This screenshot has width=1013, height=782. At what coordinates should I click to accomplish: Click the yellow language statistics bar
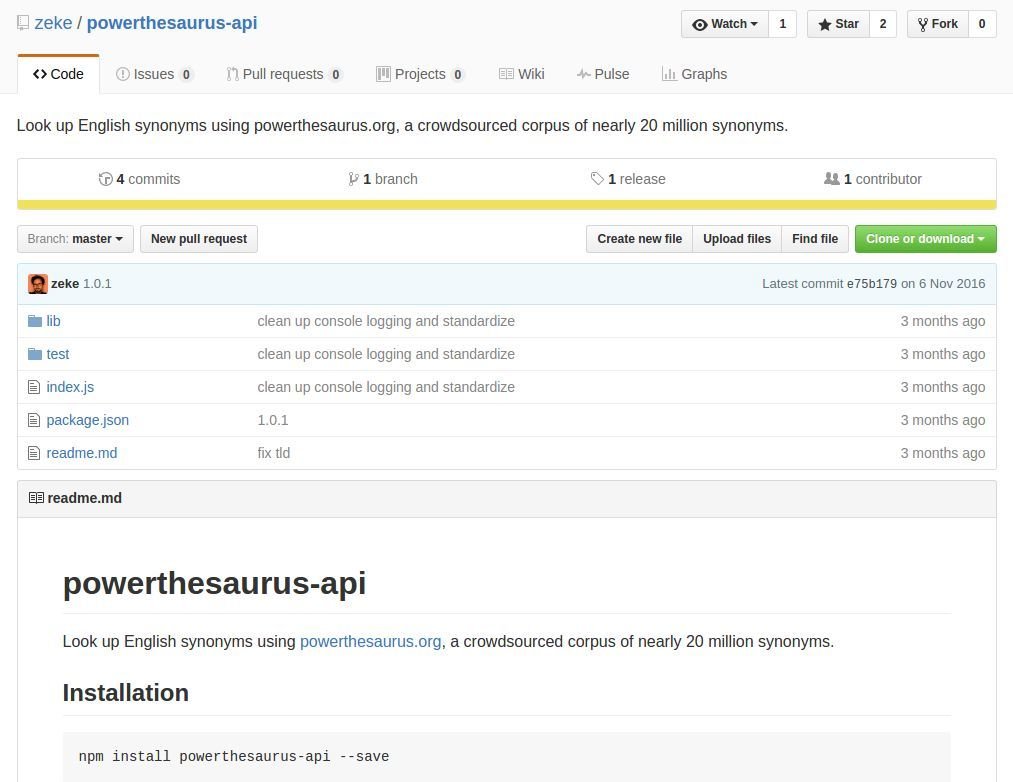(506, 205)
